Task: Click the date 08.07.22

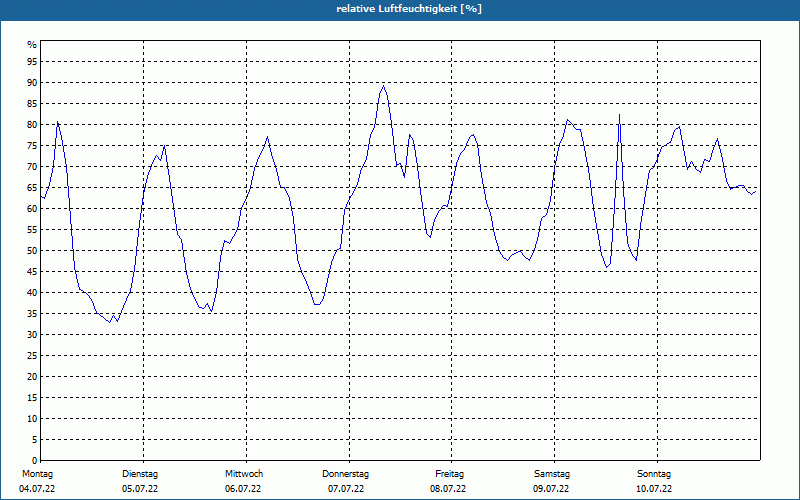Action: pyautogui.click(x=448, y=489)
